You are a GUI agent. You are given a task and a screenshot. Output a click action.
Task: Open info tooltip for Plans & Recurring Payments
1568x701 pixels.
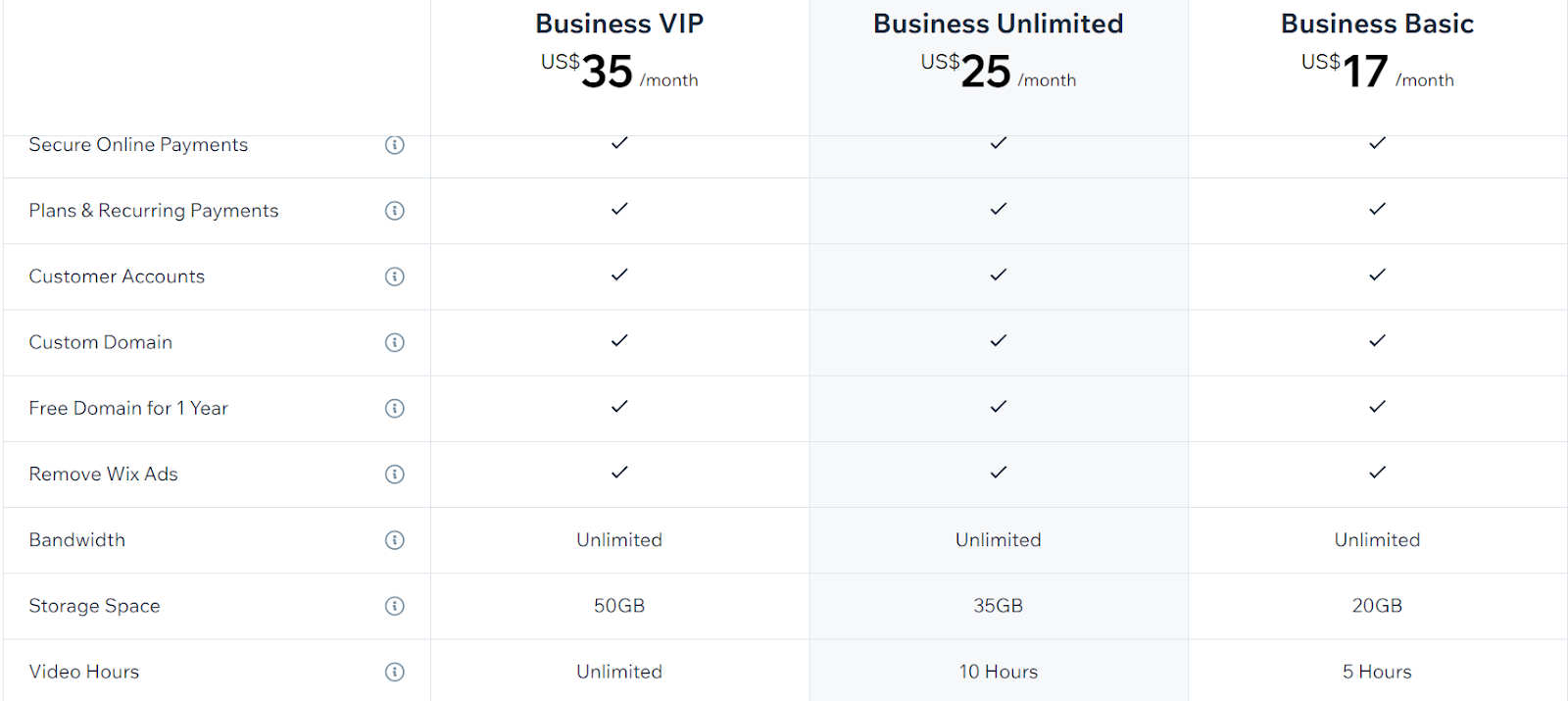coord(395,211)
